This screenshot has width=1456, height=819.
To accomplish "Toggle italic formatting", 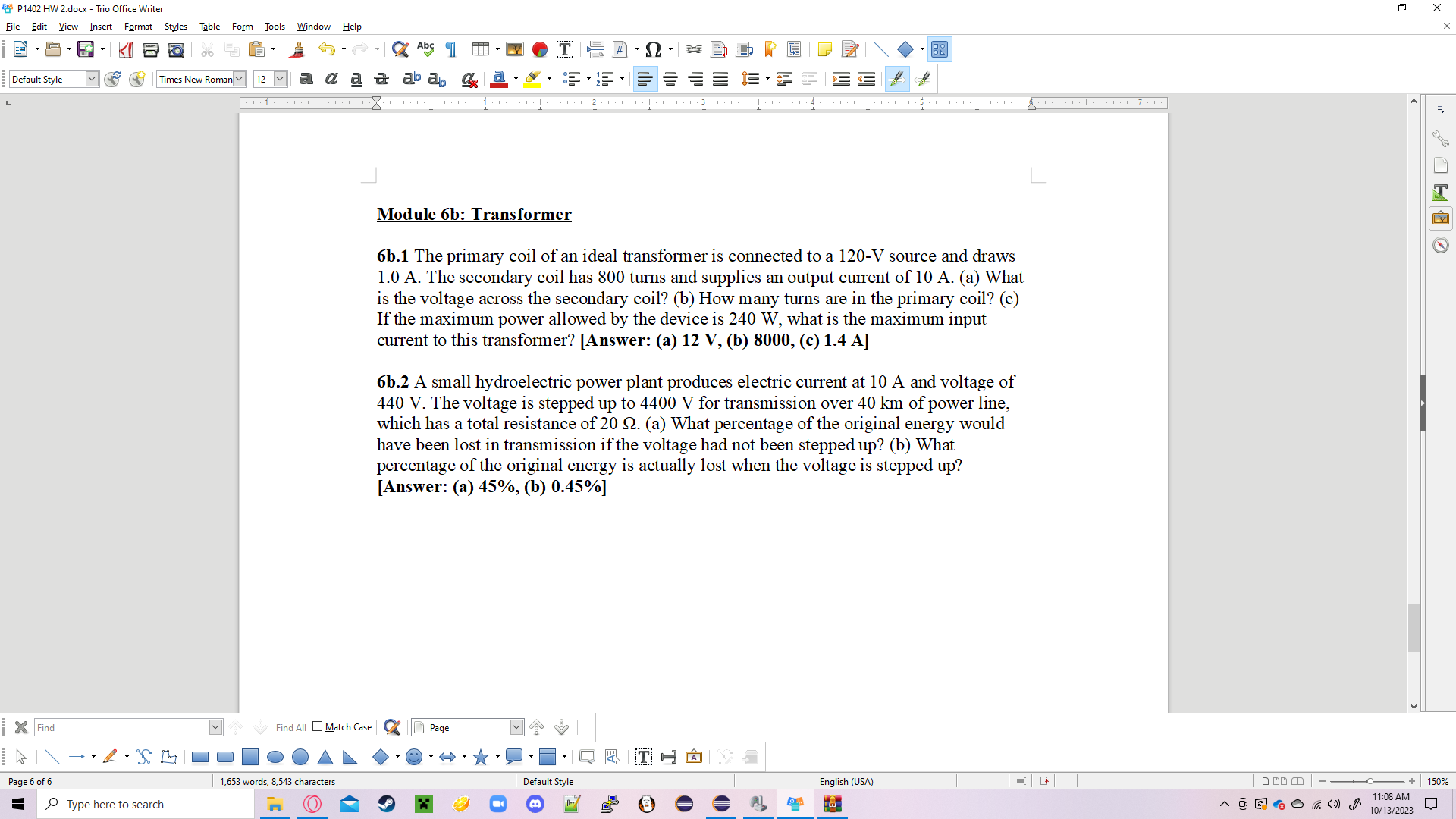I will [x=331, y=79].
